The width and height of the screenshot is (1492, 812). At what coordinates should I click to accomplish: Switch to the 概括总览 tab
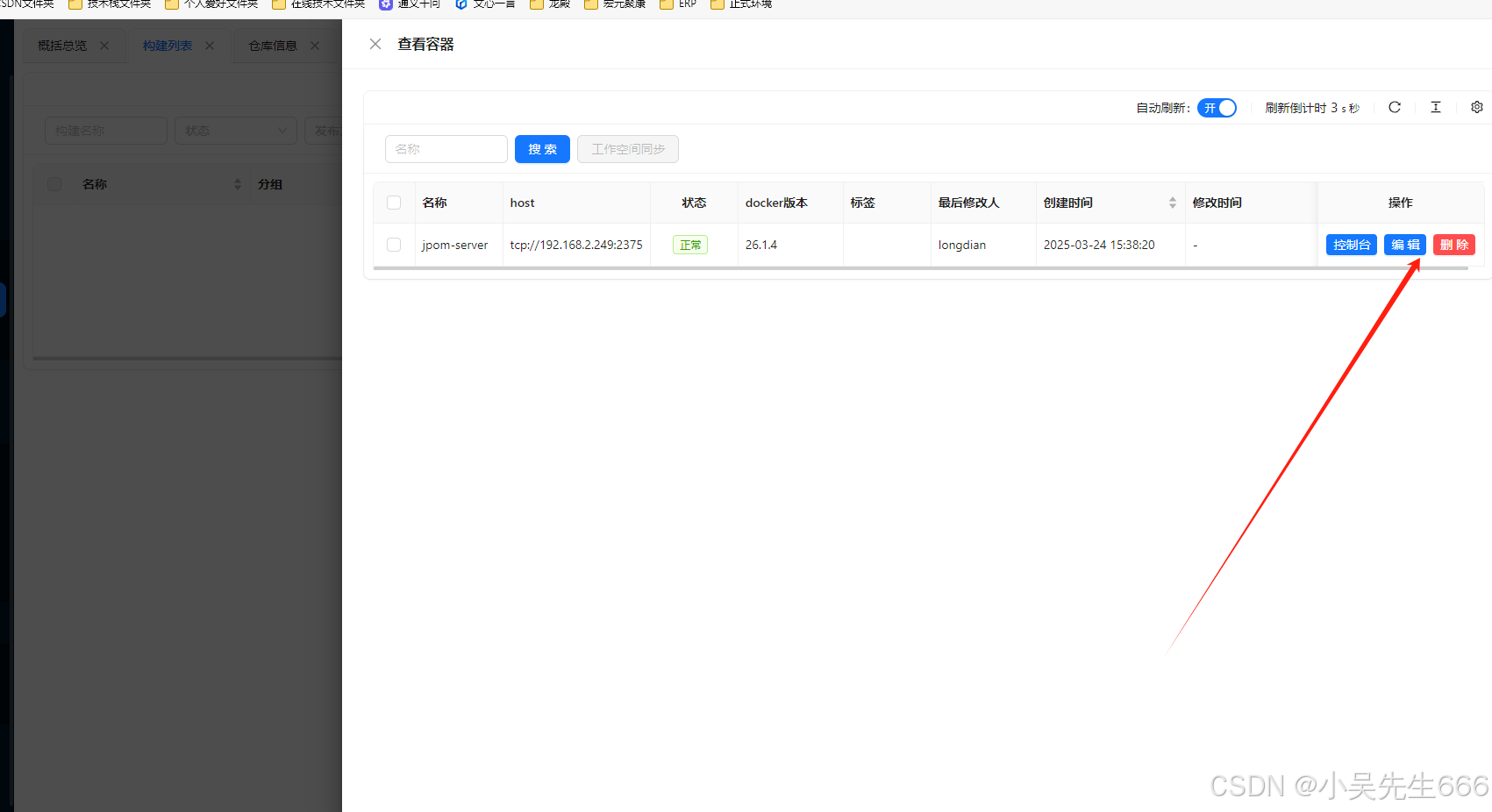tap(61, 46)
